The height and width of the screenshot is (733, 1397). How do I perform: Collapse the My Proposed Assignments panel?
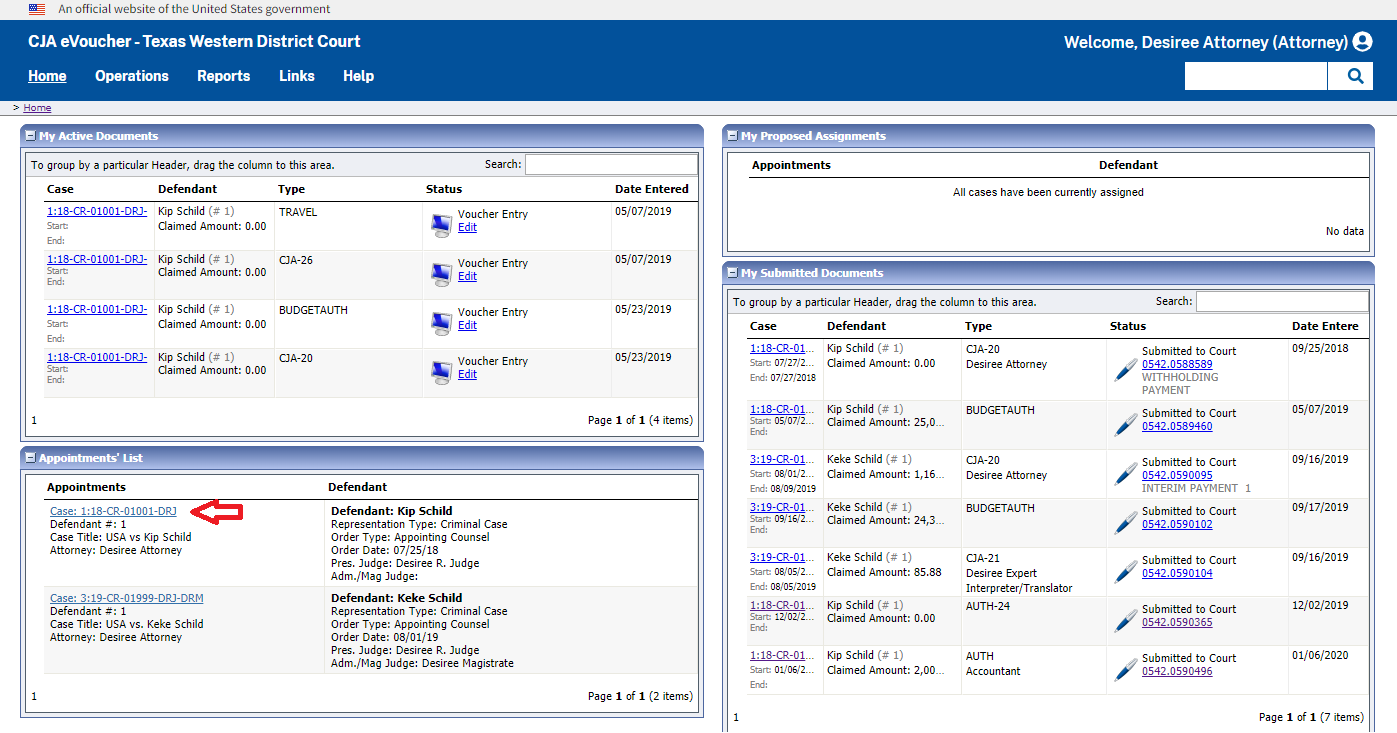pyautogui.click(x=731, y=135)
